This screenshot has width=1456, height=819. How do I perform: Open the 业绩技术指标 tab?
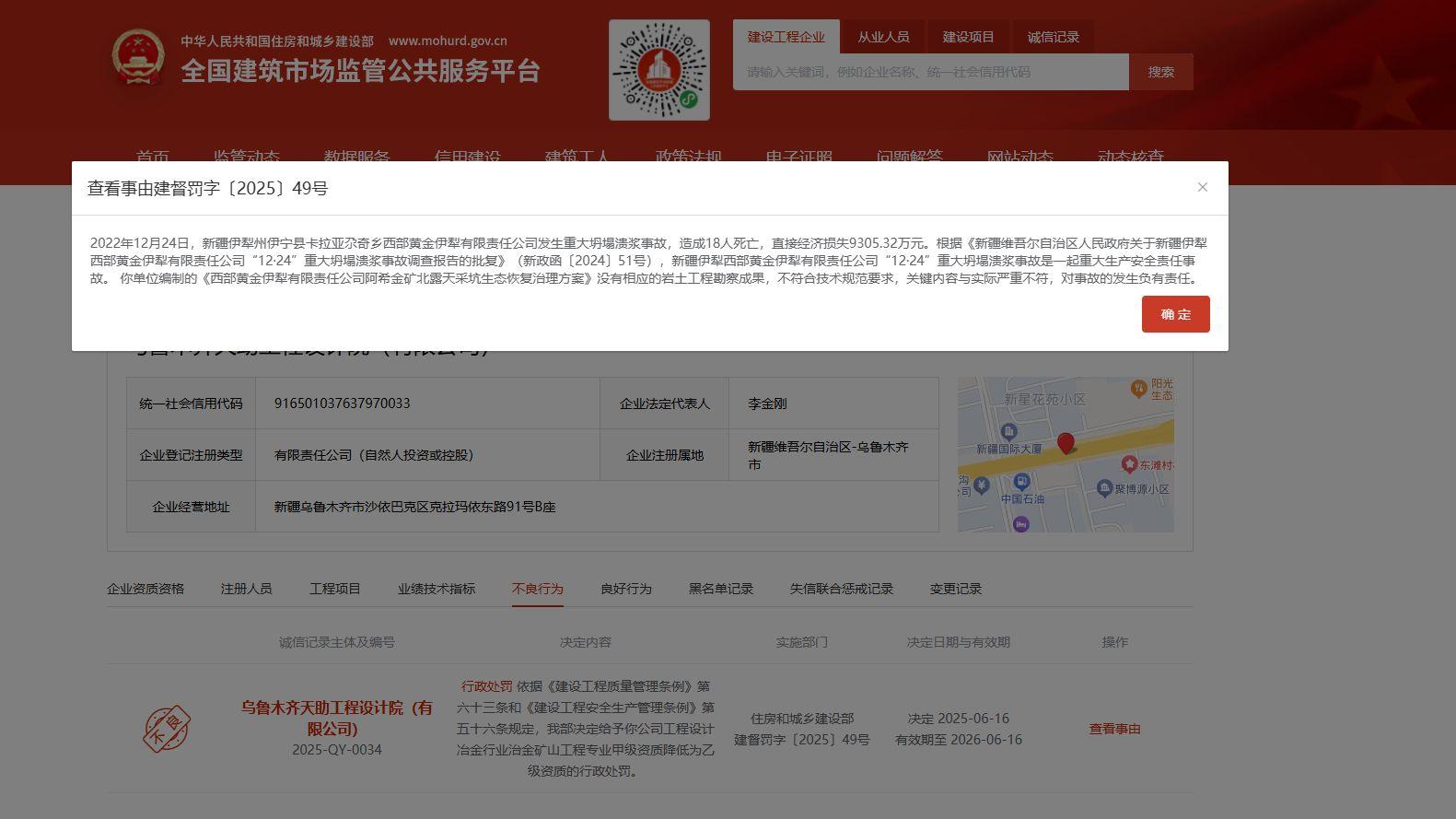click(x=437, y=589)
